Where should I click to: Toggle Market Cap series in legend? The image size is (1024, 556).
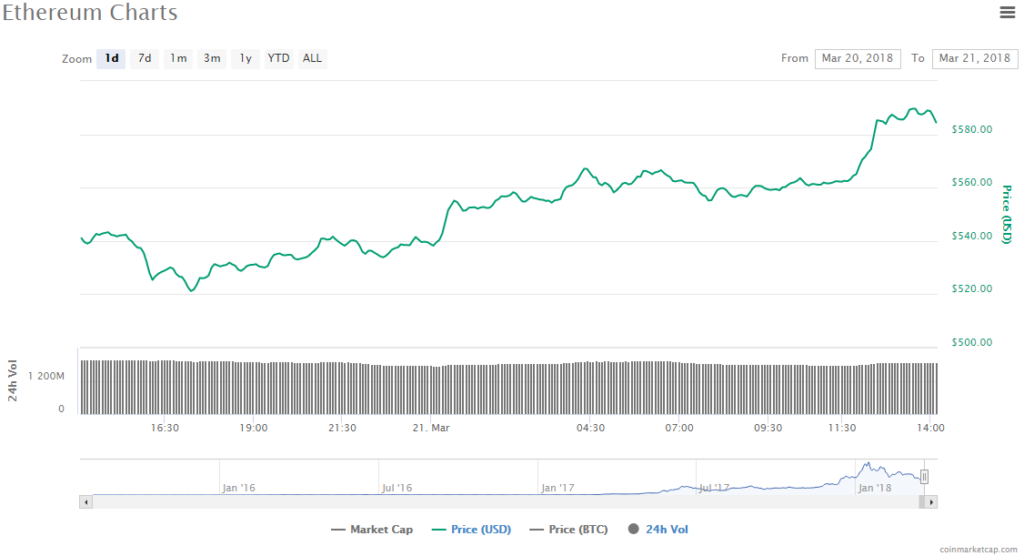(371, 529)
